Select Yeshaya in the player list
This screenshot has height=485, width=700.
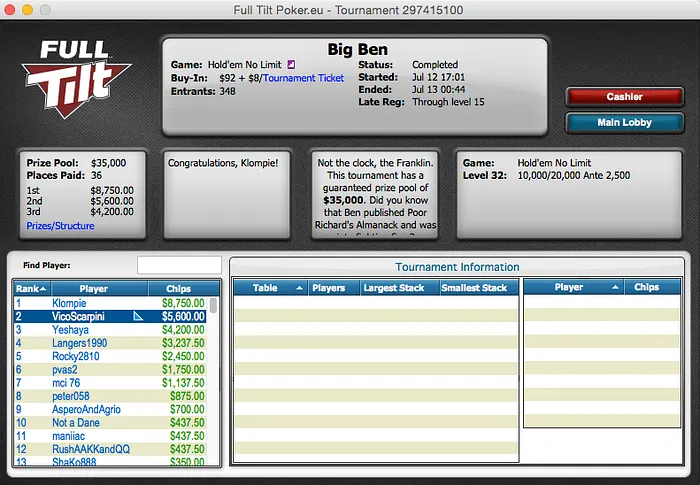pyautogui.click(x=70, y=329)
